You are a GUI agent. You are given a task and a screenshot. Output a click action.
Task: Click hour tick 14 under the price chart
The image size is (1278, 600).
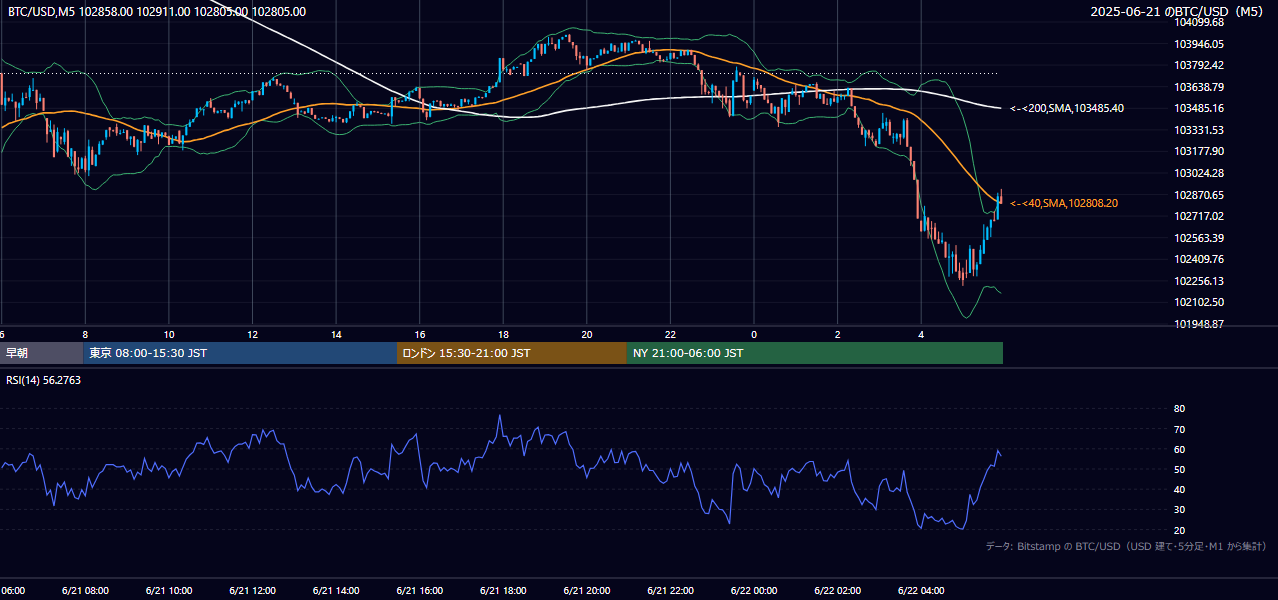coord(336,334)
